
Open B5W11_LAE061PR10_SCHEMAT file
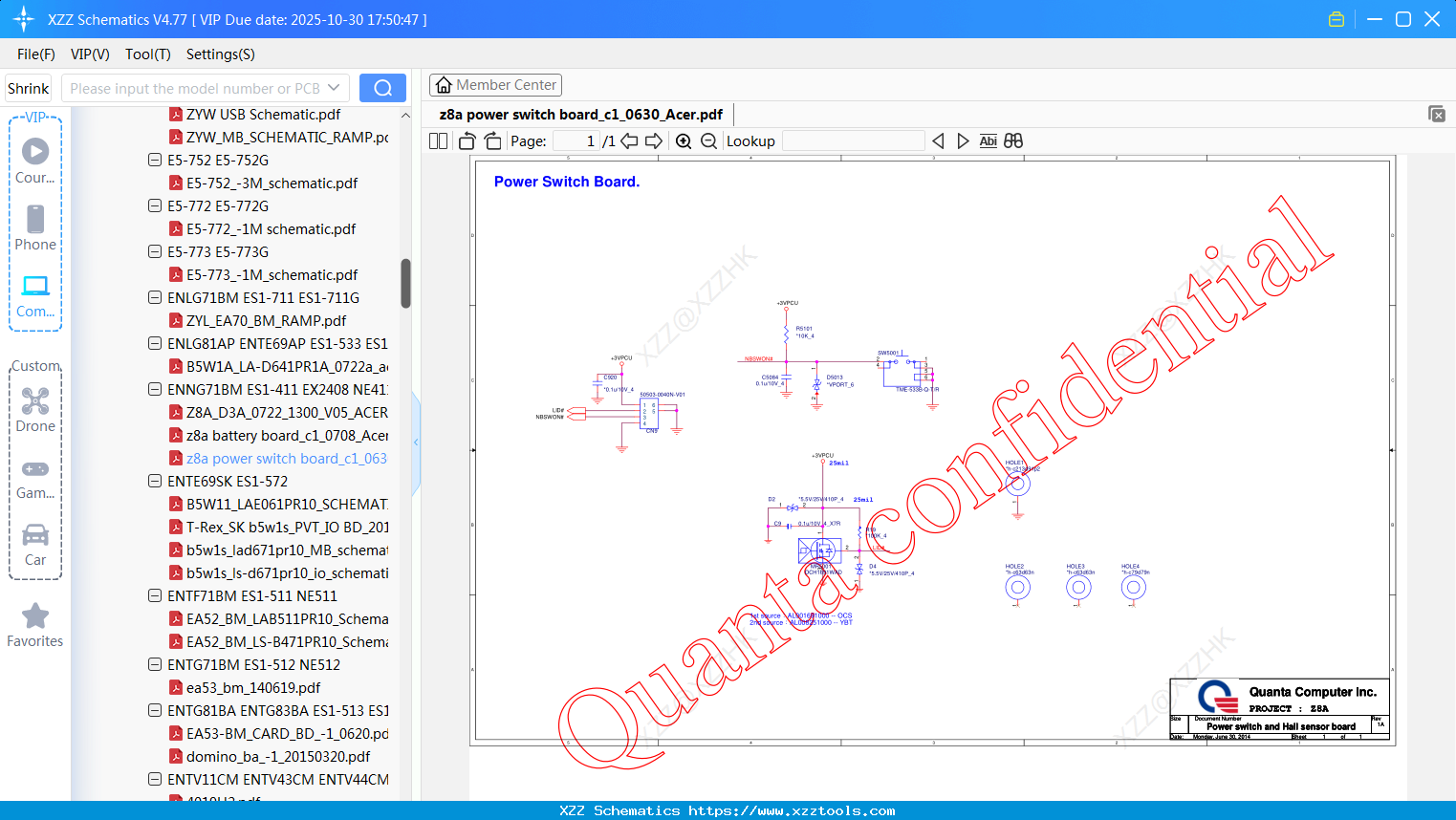[287, 505]
